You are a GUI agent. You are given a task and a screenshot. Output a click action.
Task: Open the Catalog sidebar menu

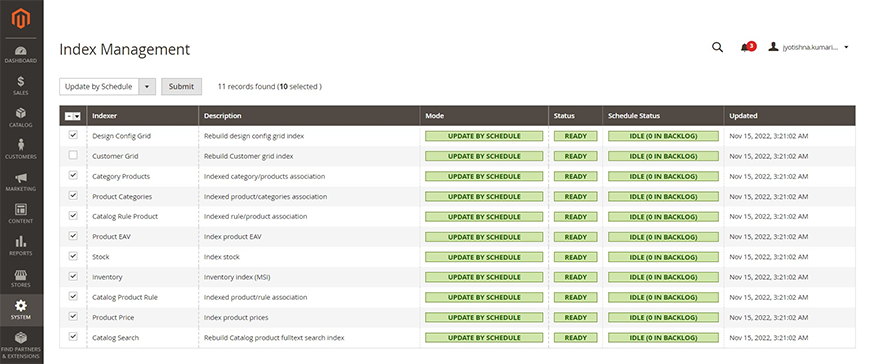pyautogui.click(x=21, y=118)
